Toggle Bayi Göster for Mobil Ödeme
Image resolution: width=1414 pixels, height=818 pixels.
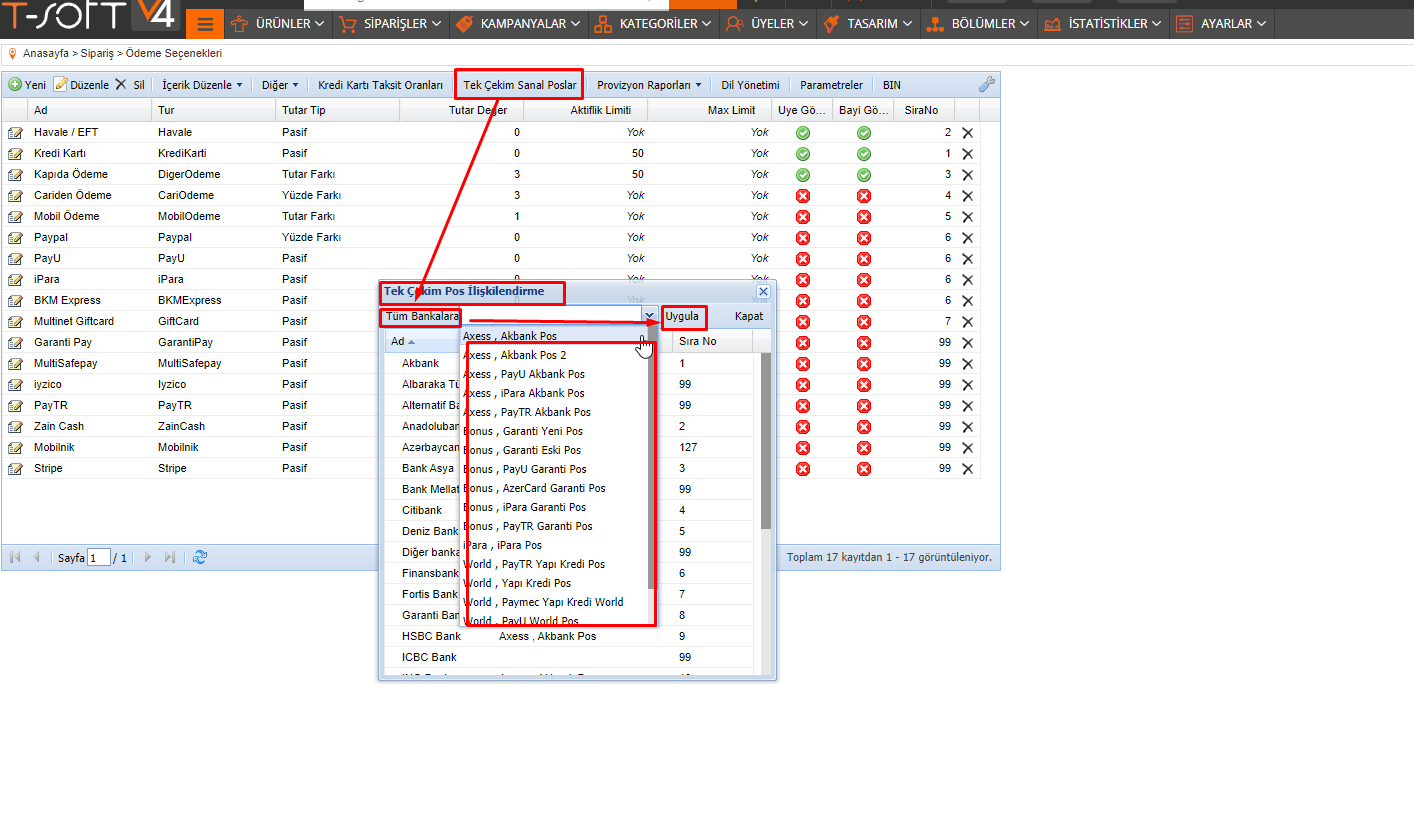[864, 216]
